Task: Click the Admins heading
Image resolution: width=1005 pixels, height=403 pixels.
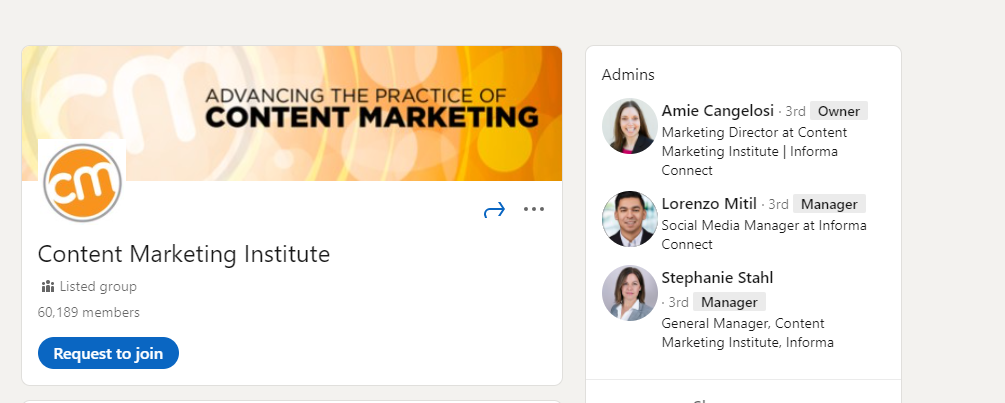Action: (x=628, y=75)
